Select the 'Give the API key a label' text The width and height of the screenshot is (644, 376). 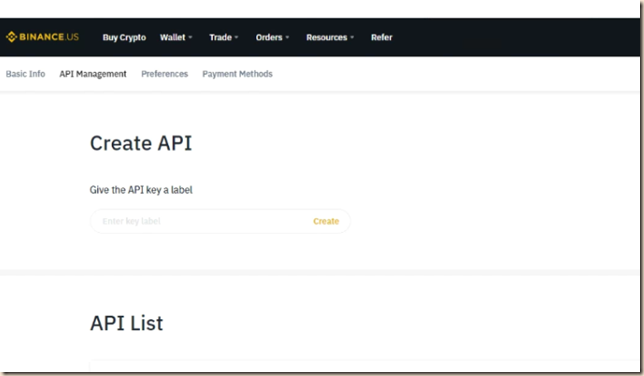(x=141, y=190)
